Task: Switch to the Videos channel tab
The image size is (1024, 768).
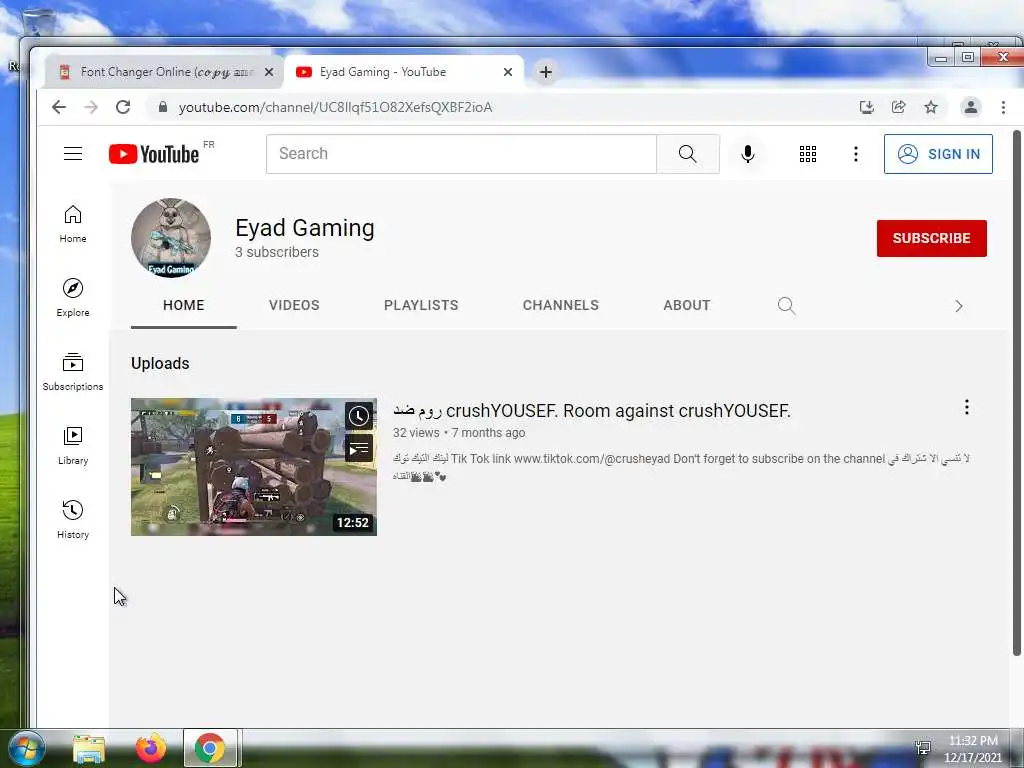Action: click(295, 306)
